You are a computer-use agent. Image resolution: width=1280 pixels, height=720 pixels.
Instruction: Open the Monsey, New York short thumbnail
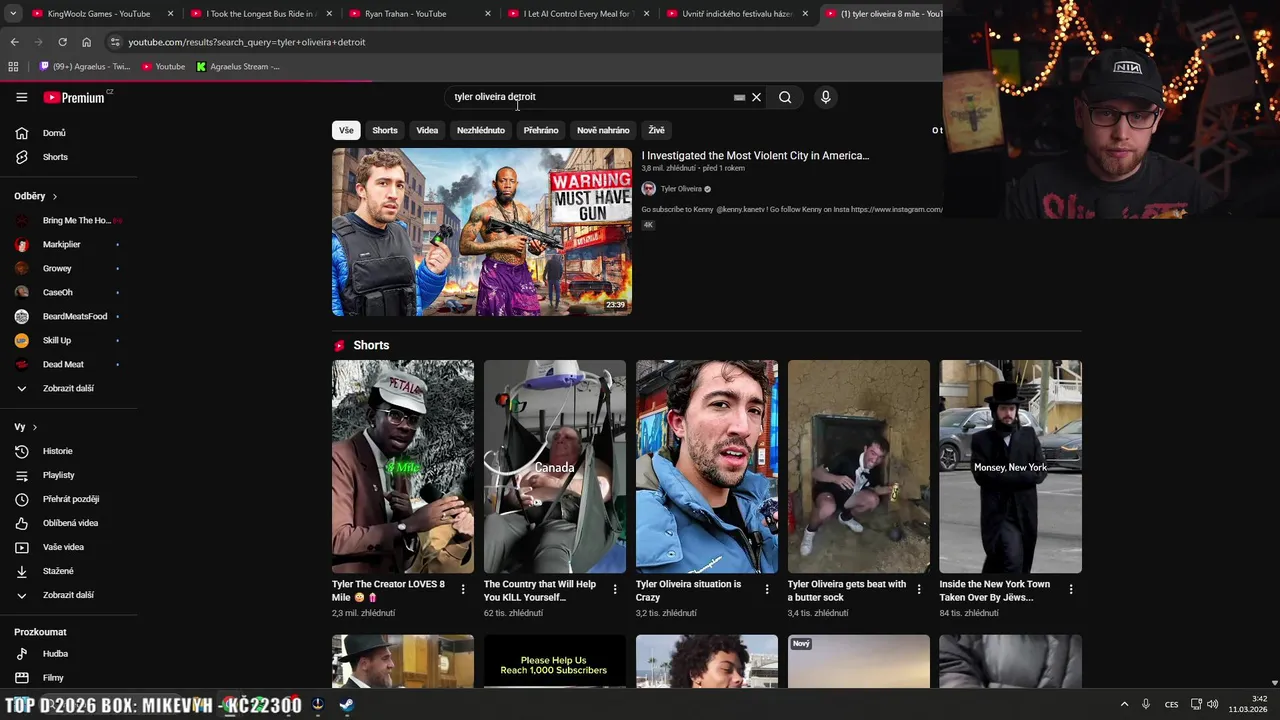(1010, 467)
